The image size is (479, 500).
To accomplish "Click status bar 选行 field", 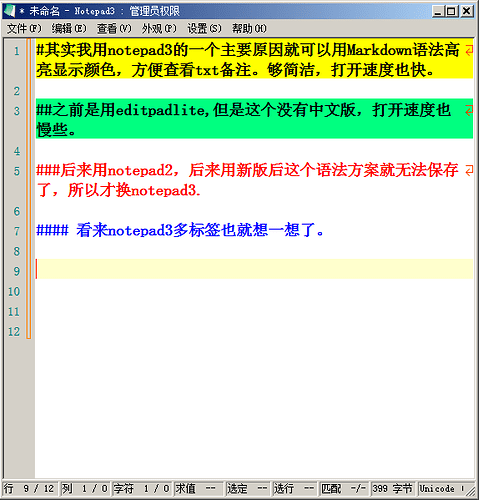I will [295, 489].
